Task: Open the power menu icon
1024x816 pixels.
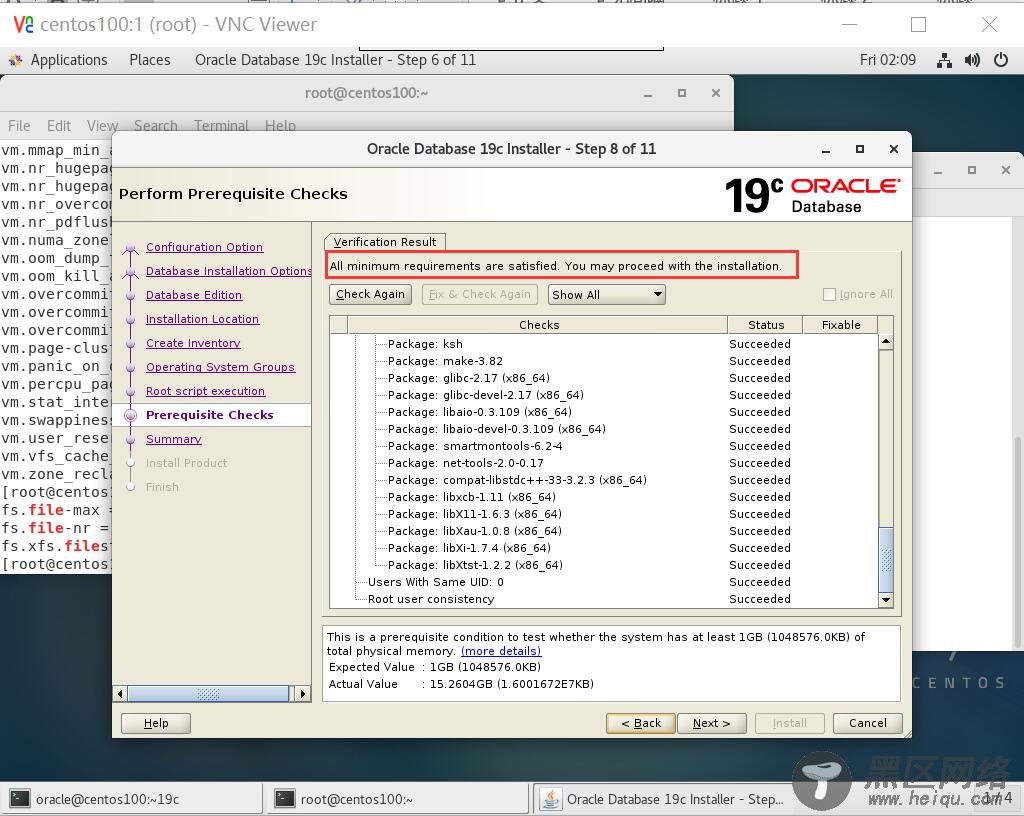Action: [1000, 60]
